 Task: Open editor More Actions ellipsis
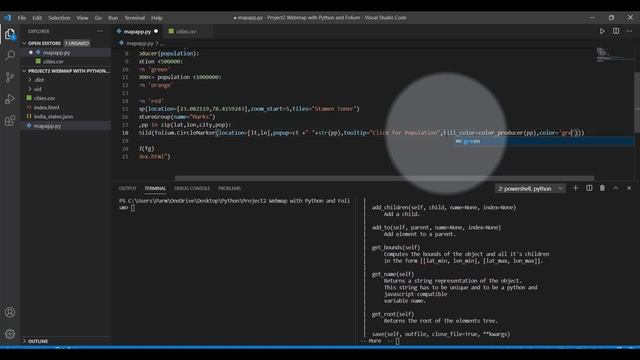point(629,31)
